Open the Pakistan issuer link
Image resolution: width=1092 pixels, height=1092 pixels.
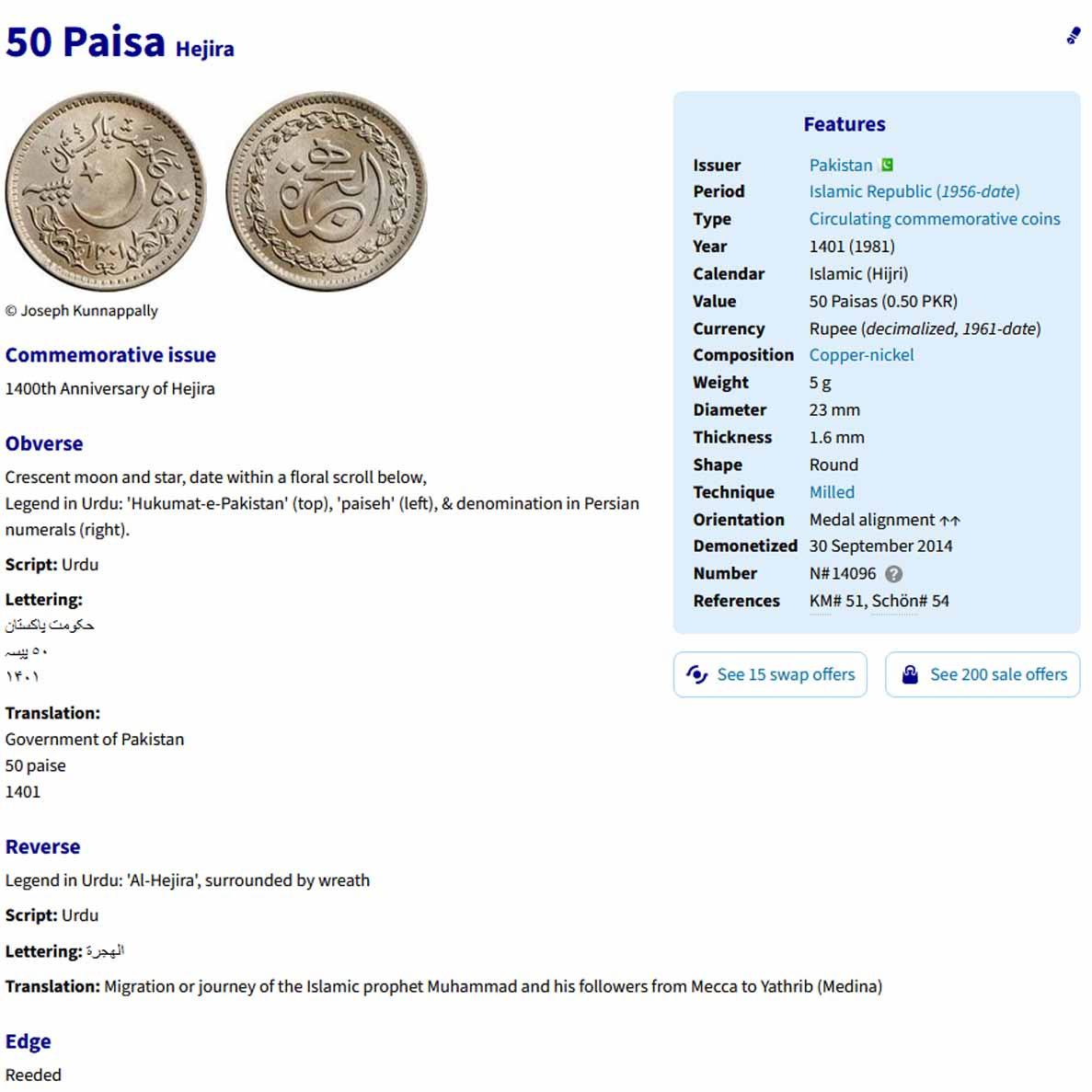coord(840,165)
